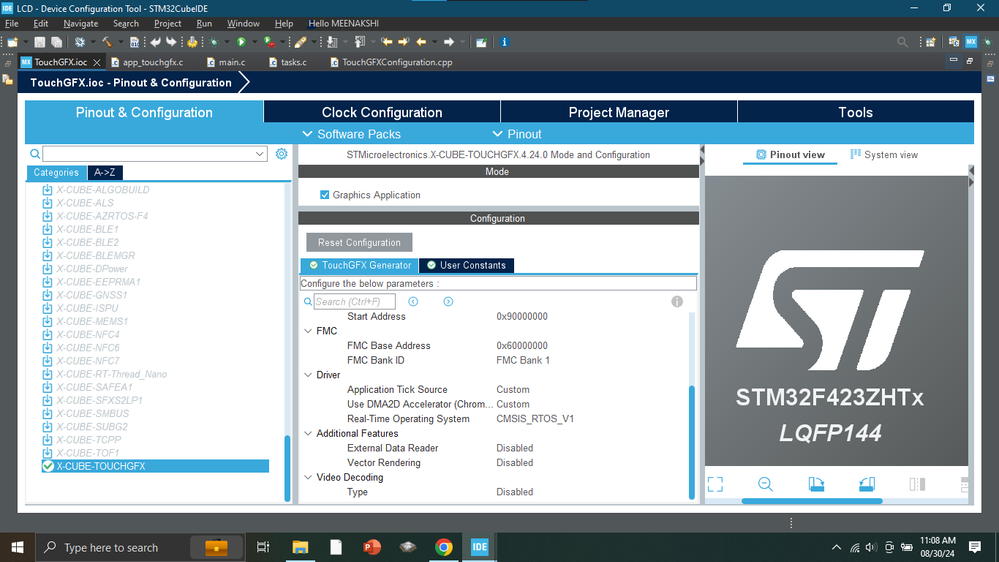
Task: Collapse the Additional Features group
Action: point(308,434)
